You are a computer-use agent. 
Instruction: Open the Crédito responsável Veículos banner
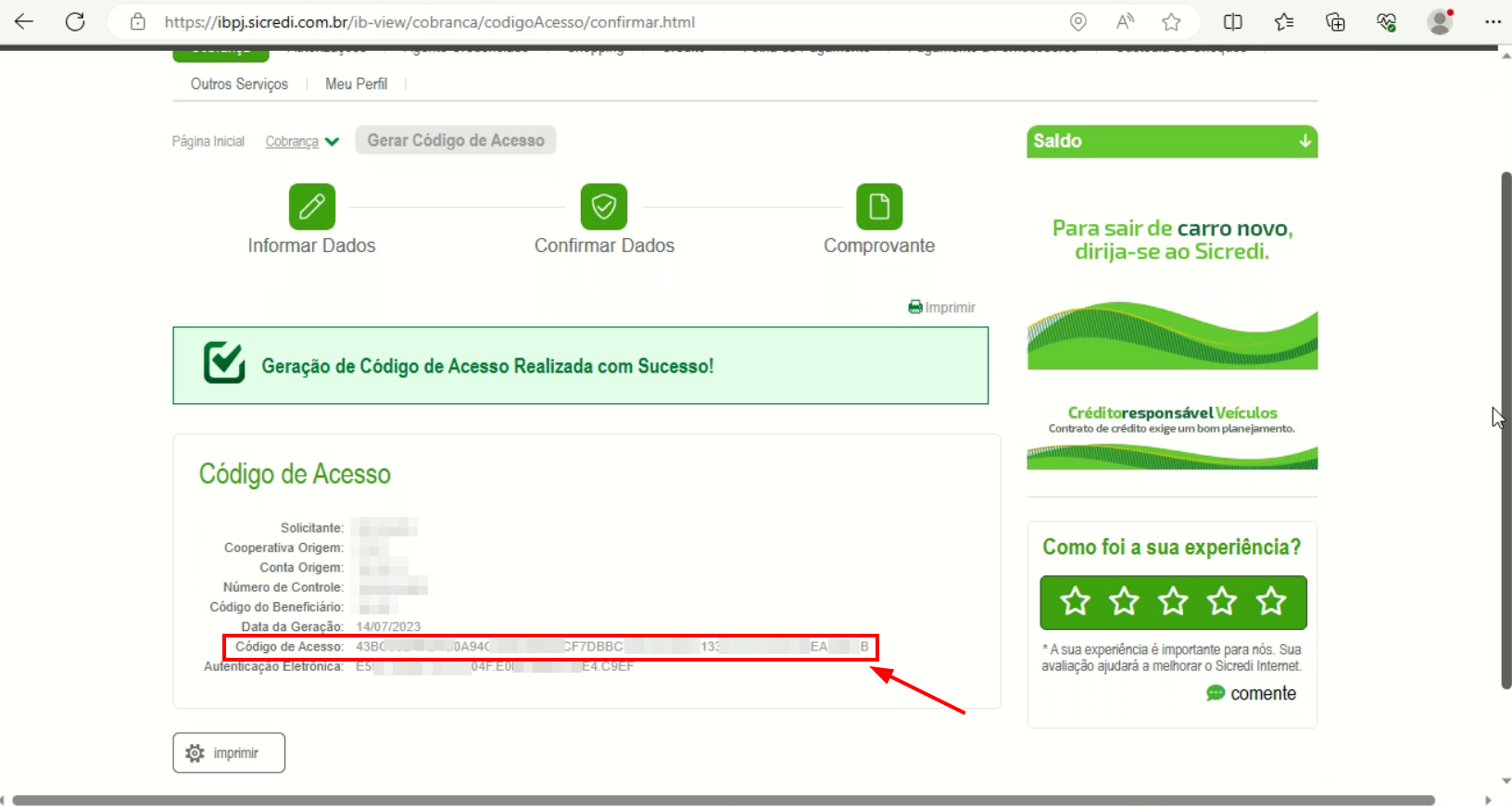[x=1172, y=435]
